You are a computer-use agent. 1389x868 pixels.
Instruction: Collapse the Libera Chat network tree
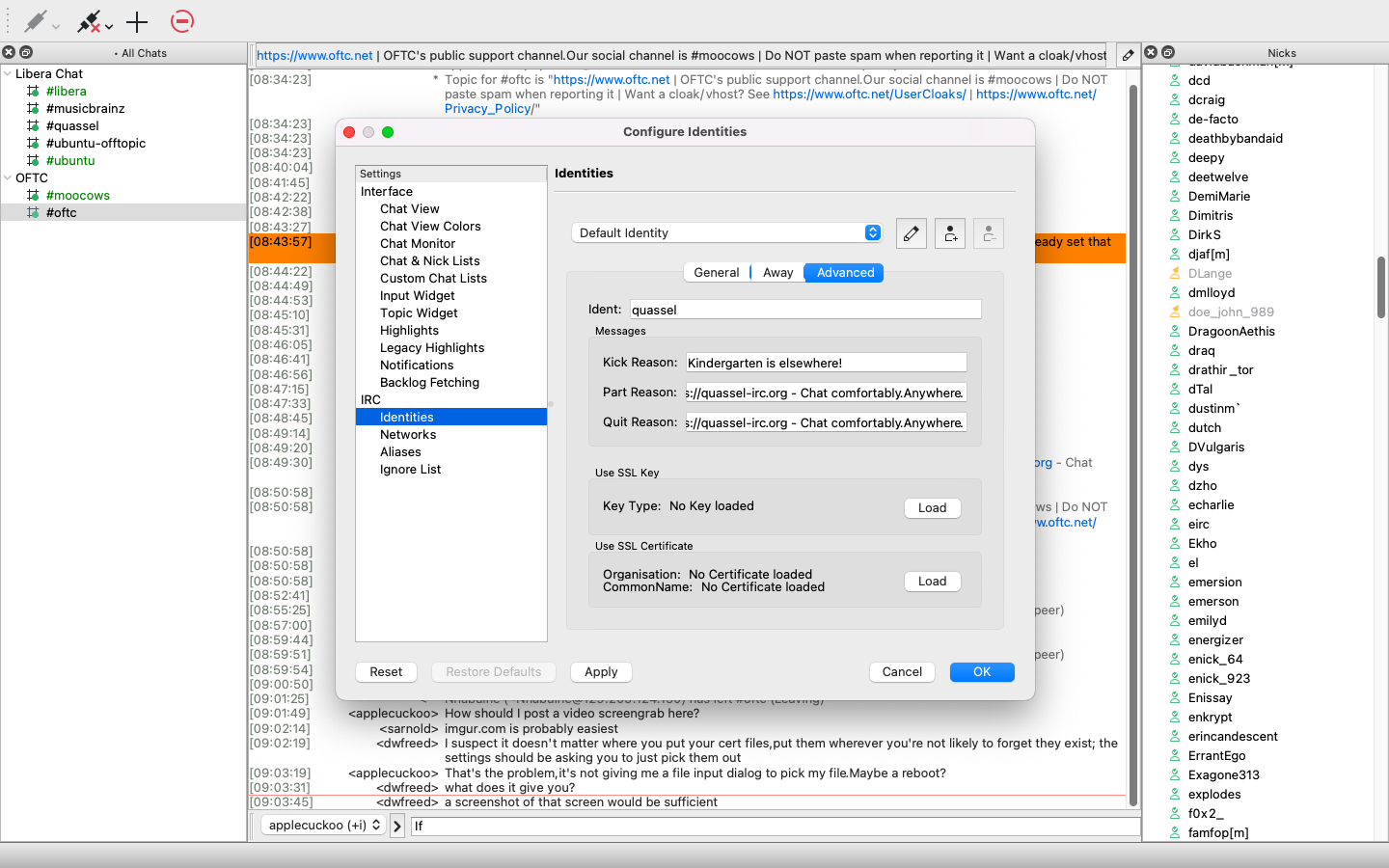8,73
